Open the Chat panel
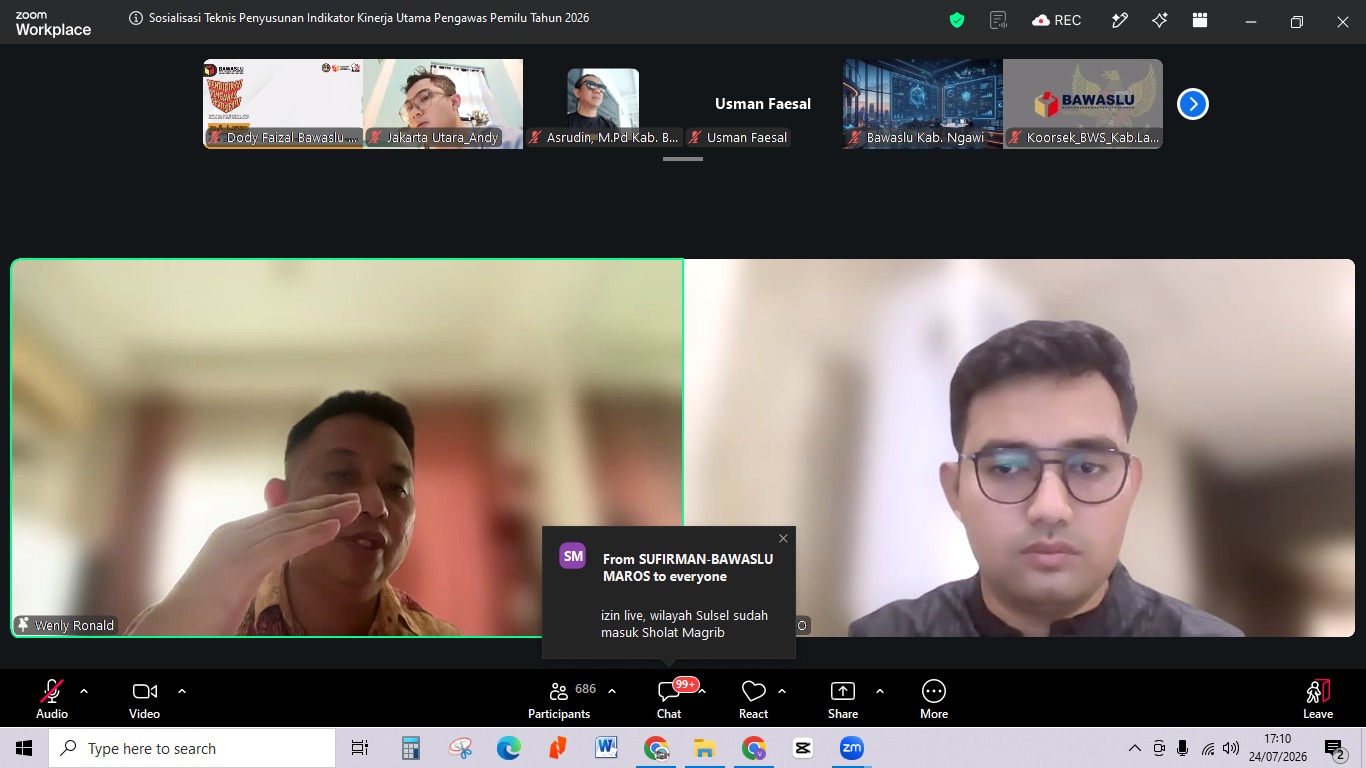Viewport: 1366px width, 768px height. 669,699
